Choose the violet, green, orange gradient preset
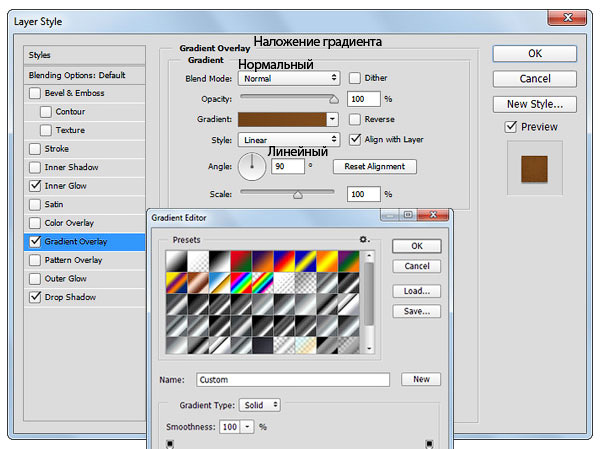Screen dimensions: 600x449 click(349, 261)
